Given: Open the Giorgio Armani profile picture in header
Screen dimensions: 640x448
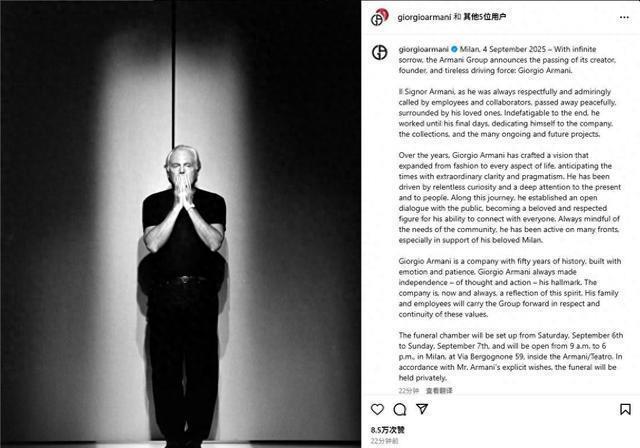Looking at the screenshot, I should click(379, 17).
